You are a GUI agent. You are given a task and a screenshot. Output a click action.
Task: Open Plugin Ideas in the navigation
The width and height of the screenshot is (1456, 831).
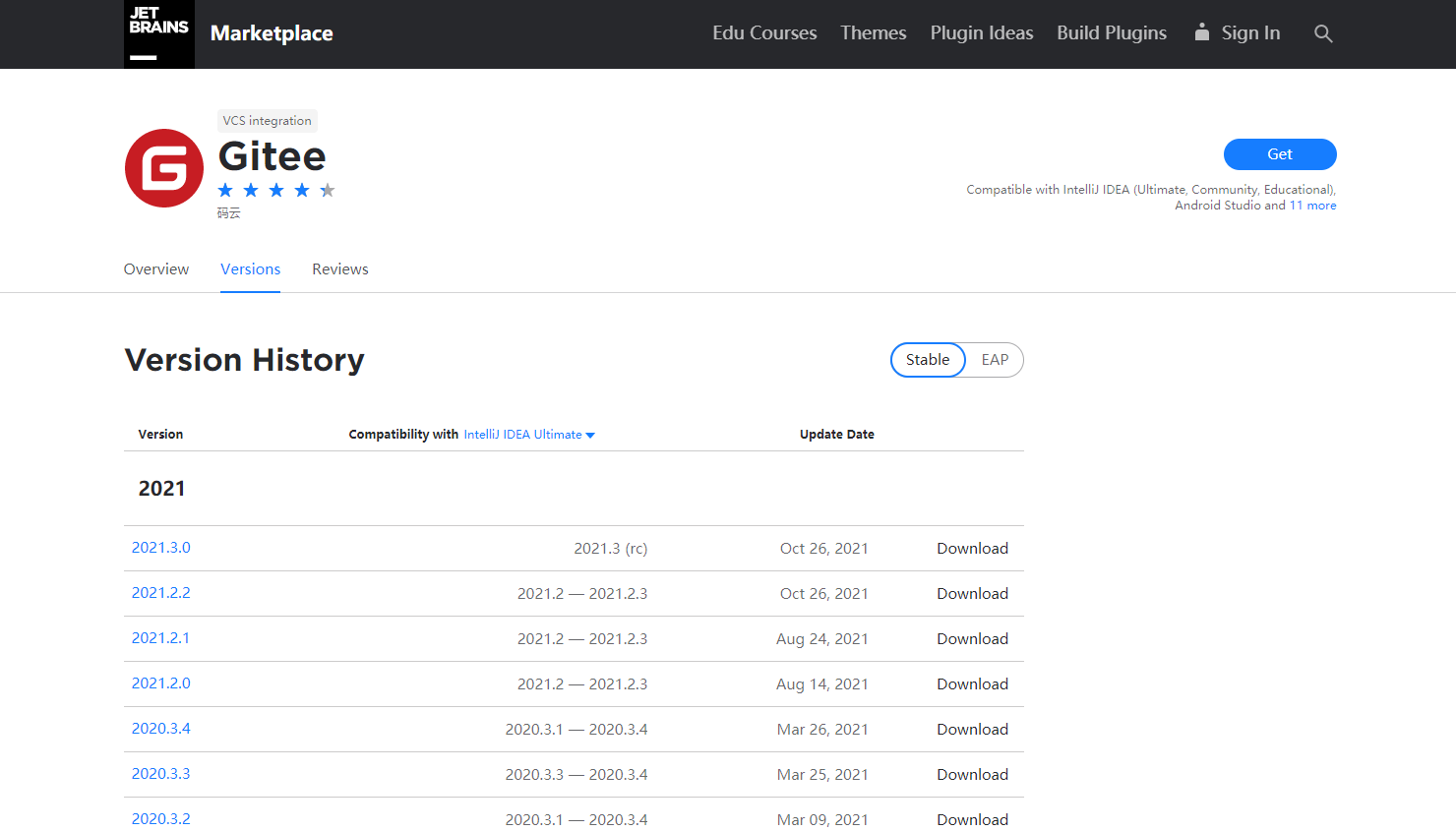(982, 33)
